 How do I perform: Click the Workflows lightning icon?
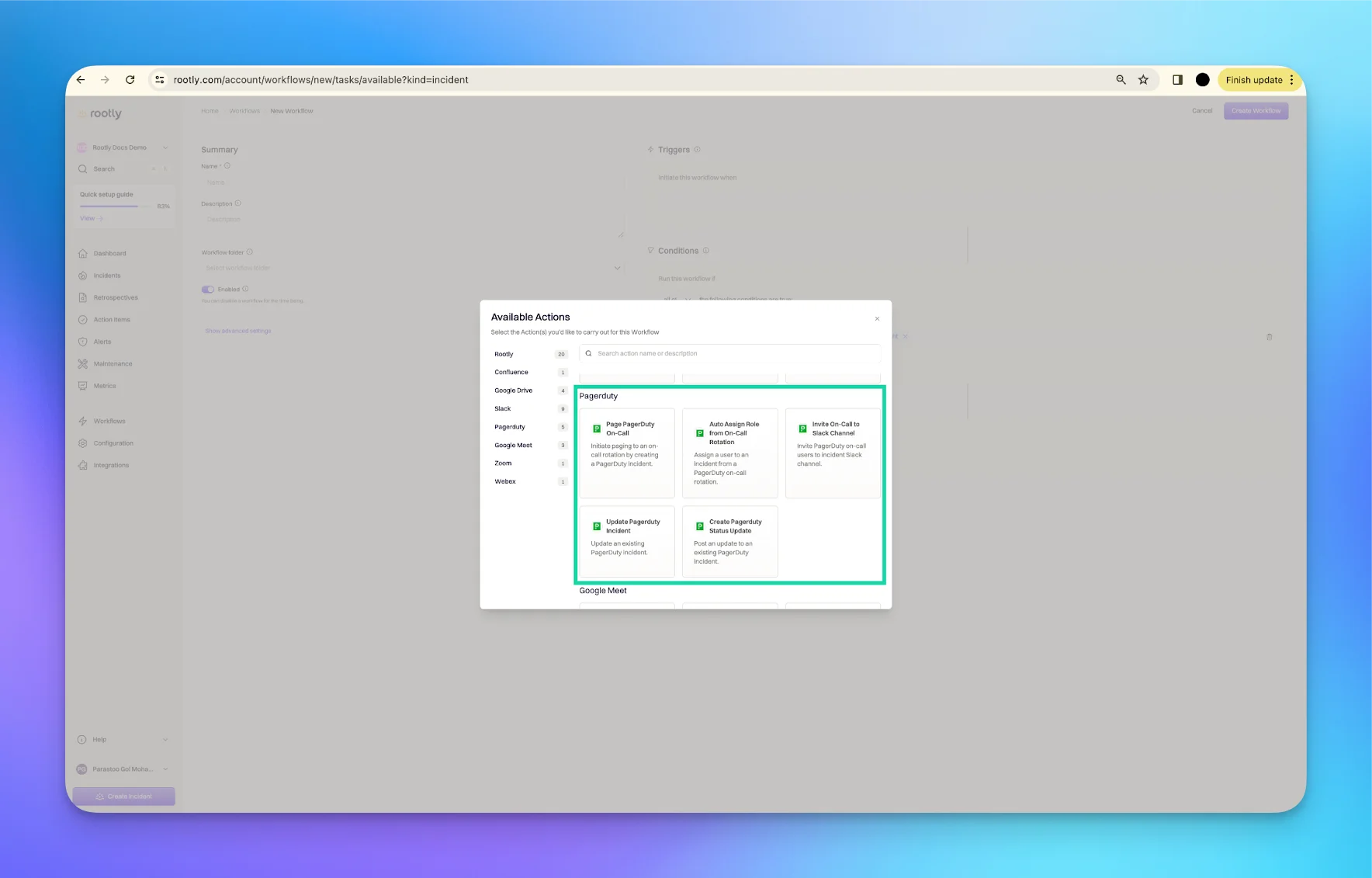tap(82, 422)
